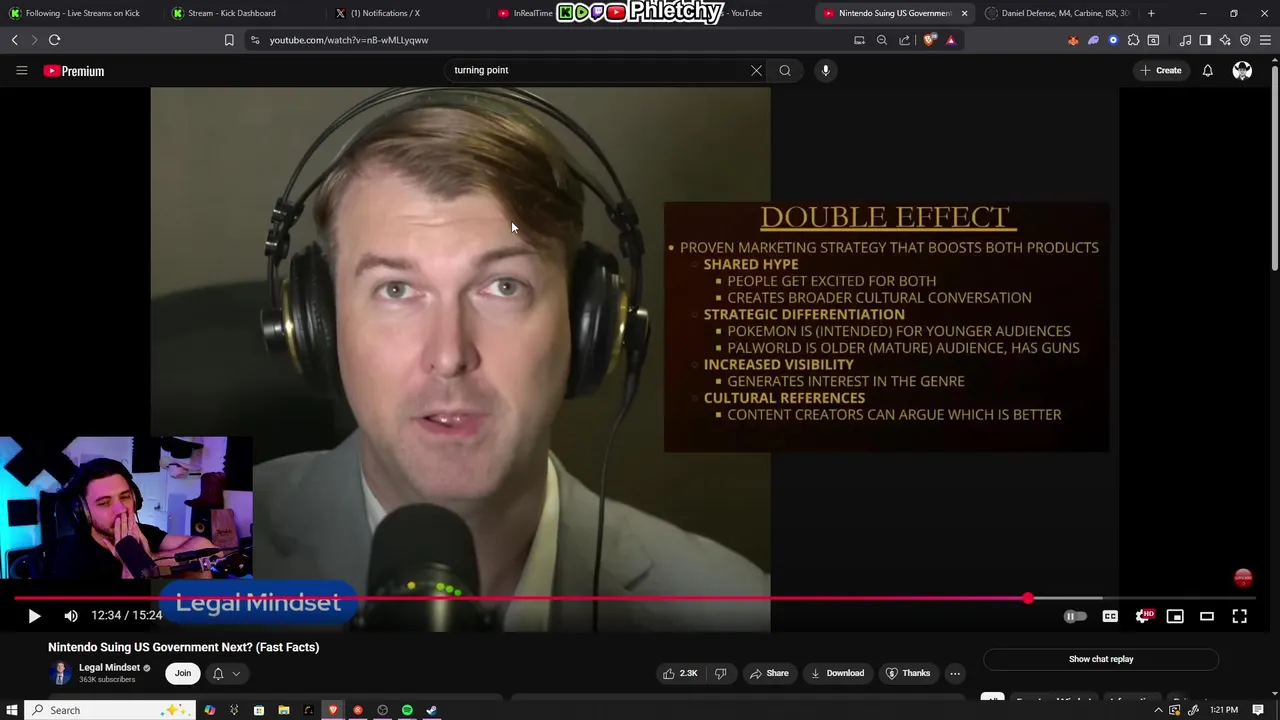Image resolution: width=1280 pixels, height=720 pixels.
Task: Toggle closed captions CC
Action: pos(1110,616)
